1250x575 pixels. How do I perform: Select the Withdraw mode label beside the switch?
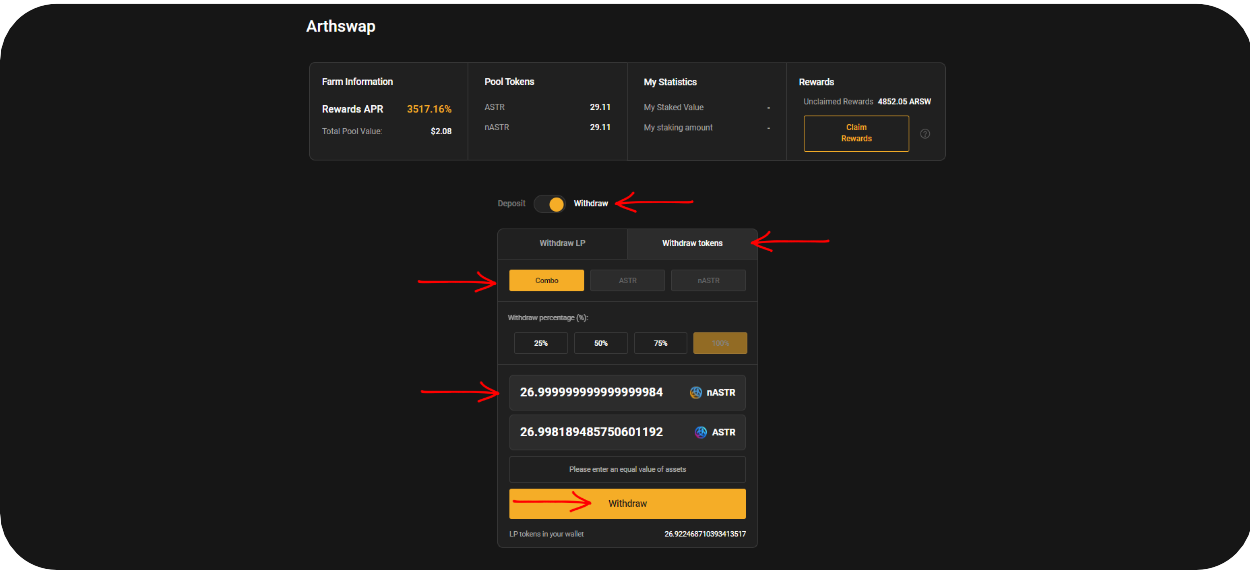pos(590,204)
